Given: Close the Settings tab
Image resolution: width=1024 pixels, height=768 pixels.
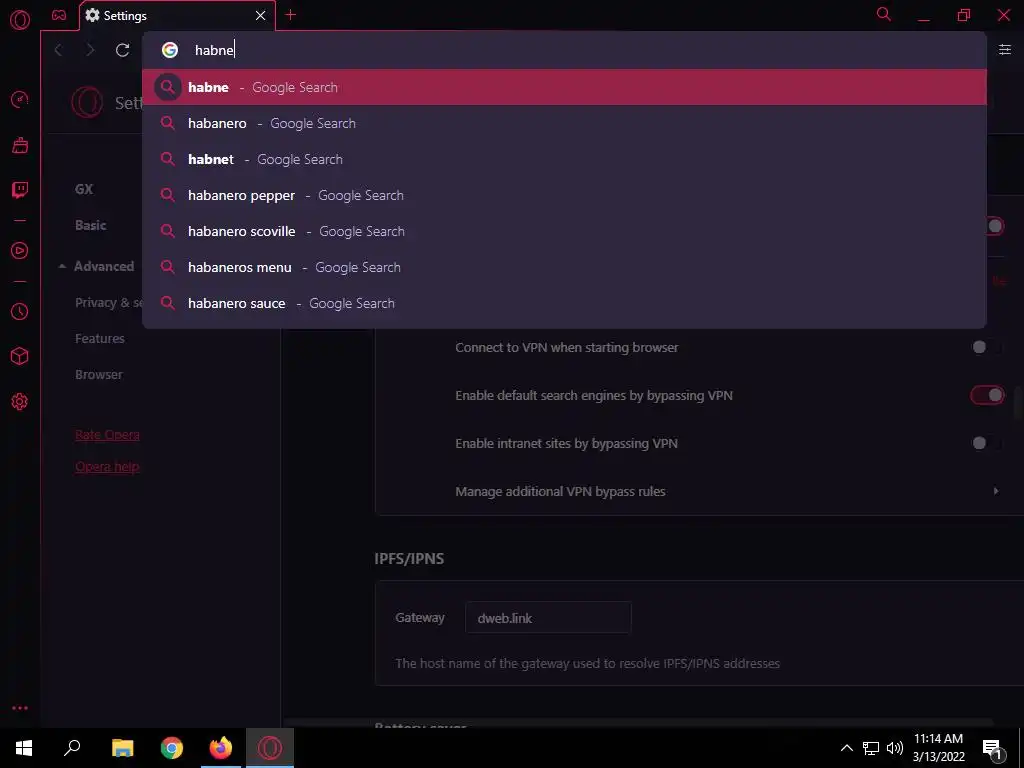Looking at the screenshot, I should click(x=261, y=16).
